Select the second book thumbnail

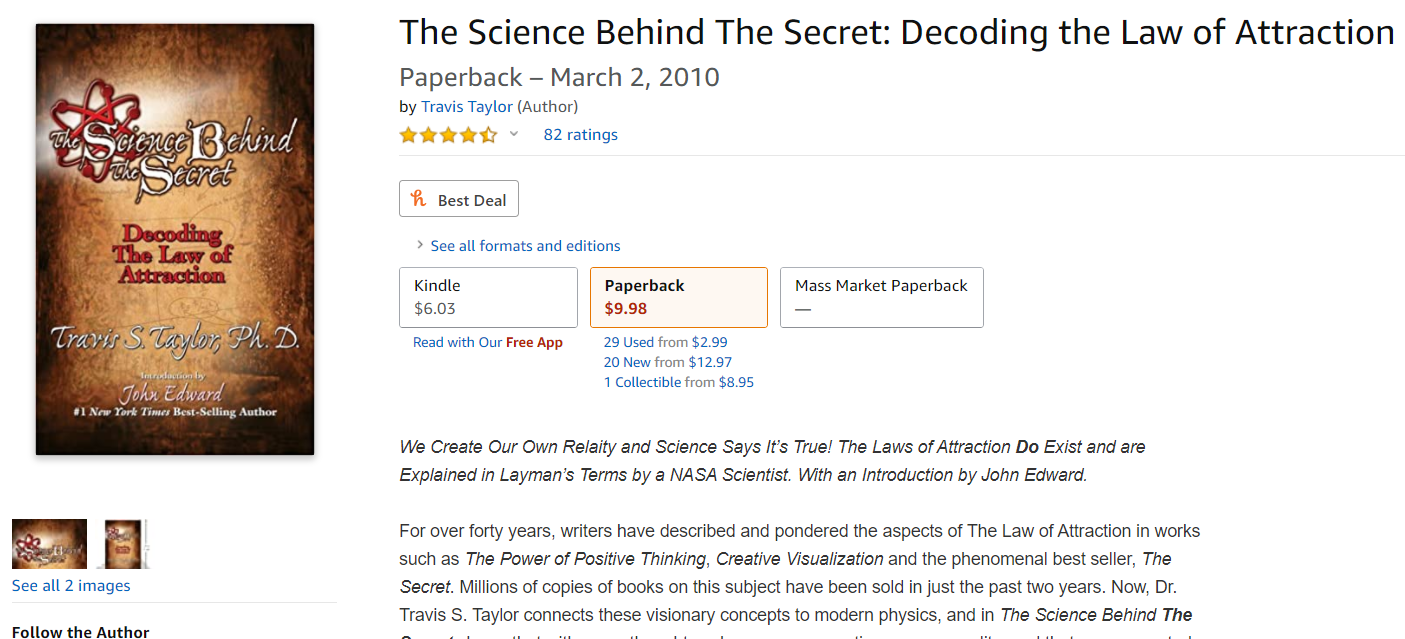(125, 544)
